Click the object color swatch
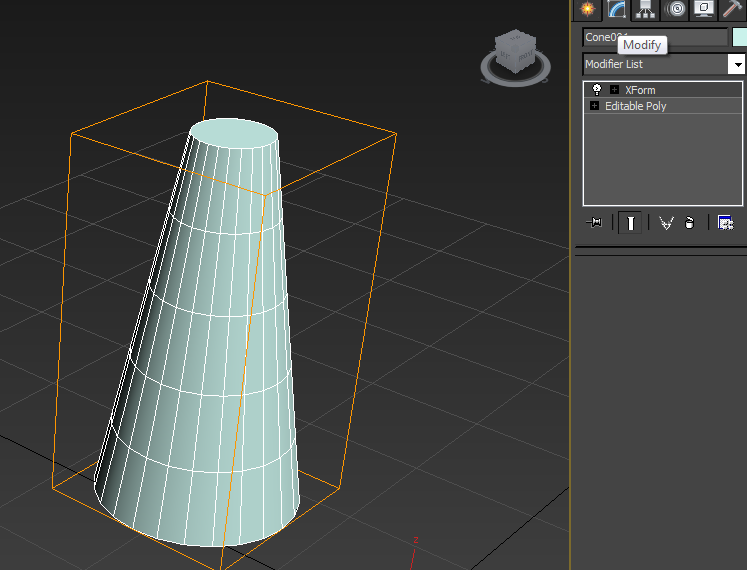 [740, 37]
